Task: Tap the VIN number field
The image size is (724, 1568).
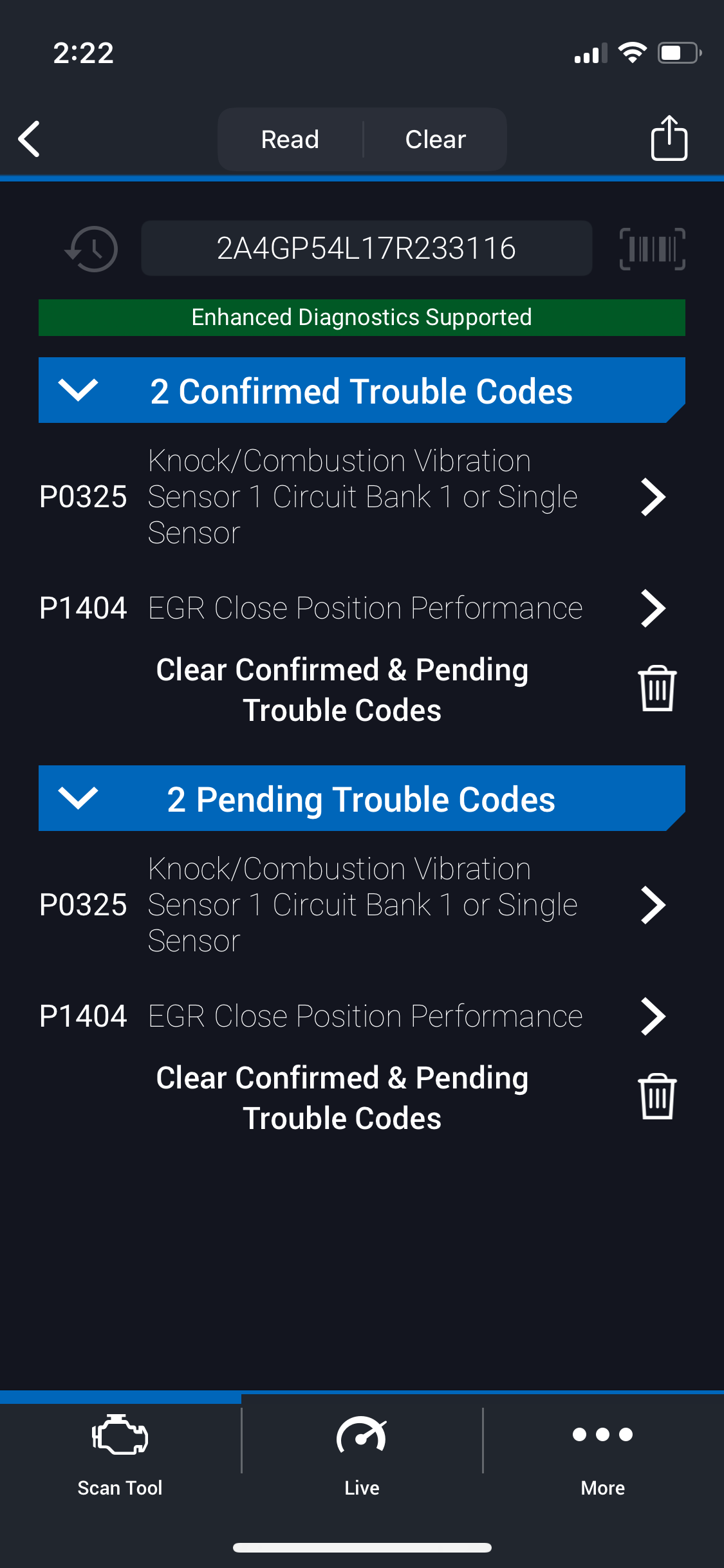Action: (366, 248)
